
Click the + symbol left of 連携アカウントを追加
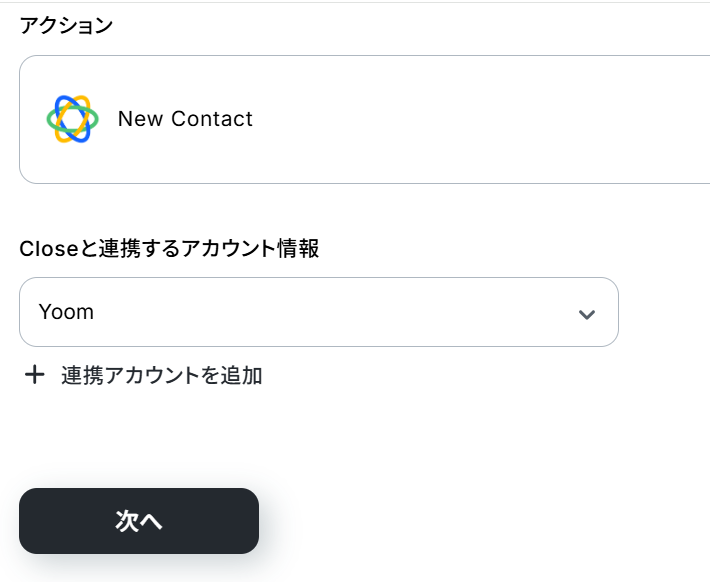[35, 375]
